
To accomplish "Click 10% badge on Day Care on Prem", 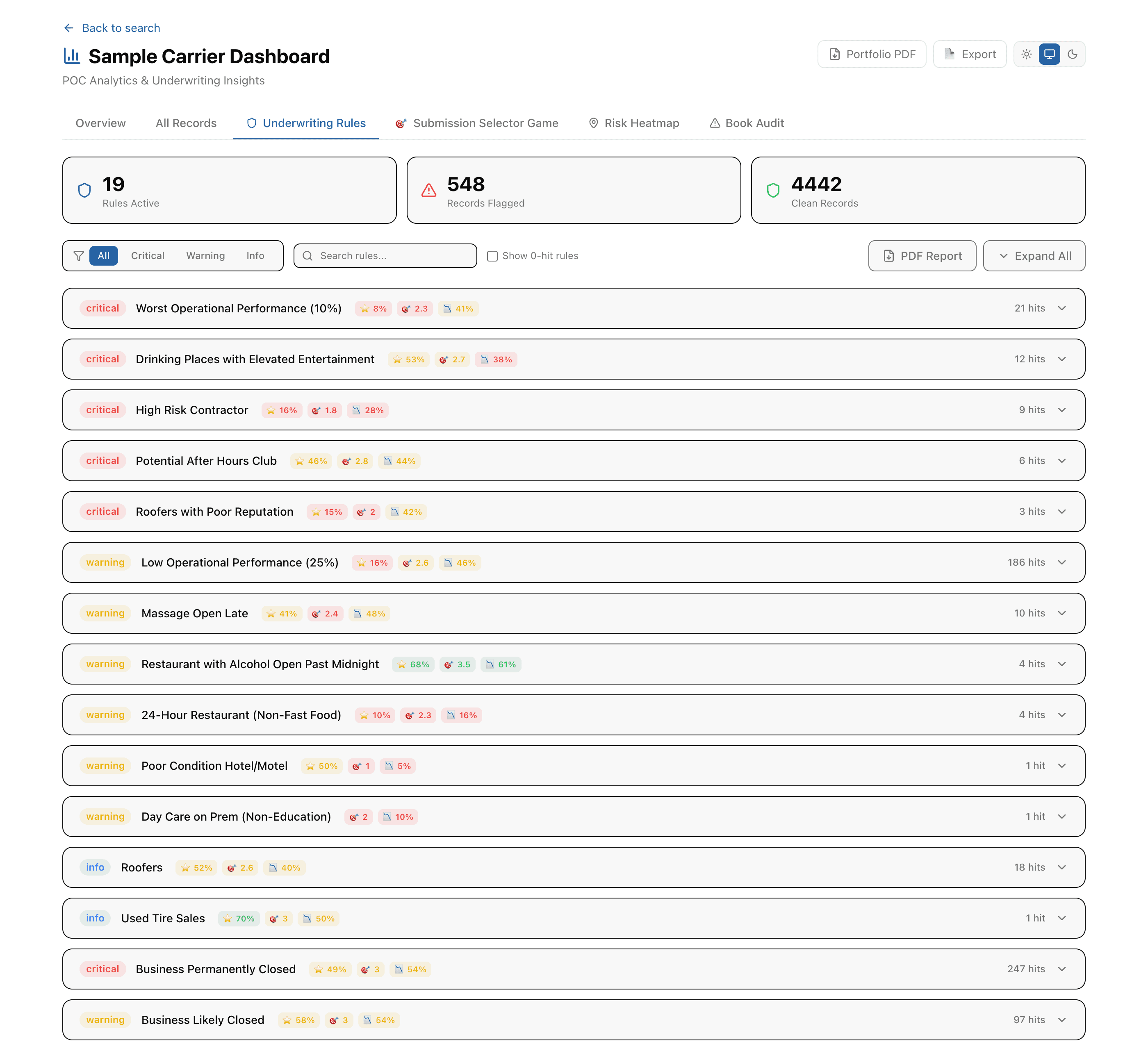I will (x=398, y=817).
